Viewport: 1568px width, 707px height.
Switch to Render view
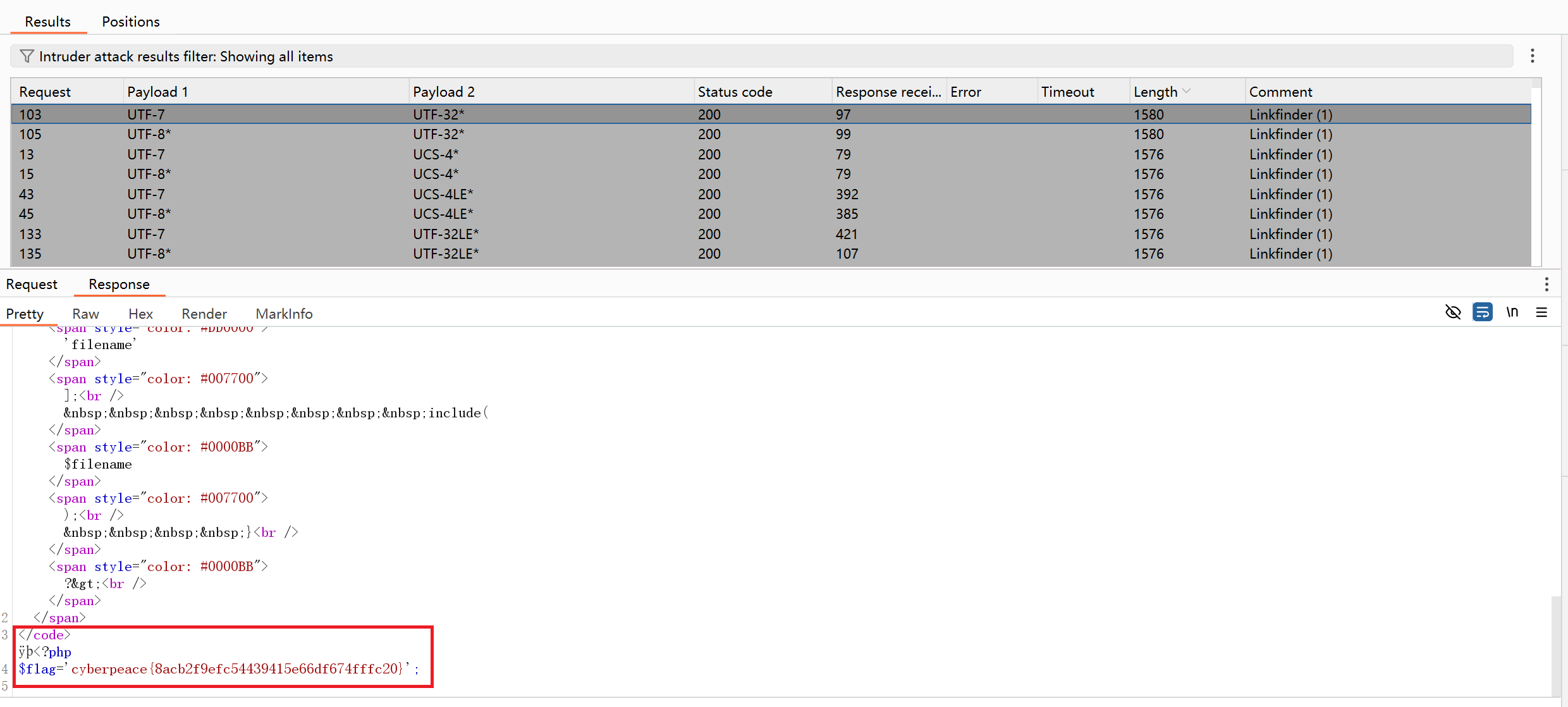coord(204,314)
